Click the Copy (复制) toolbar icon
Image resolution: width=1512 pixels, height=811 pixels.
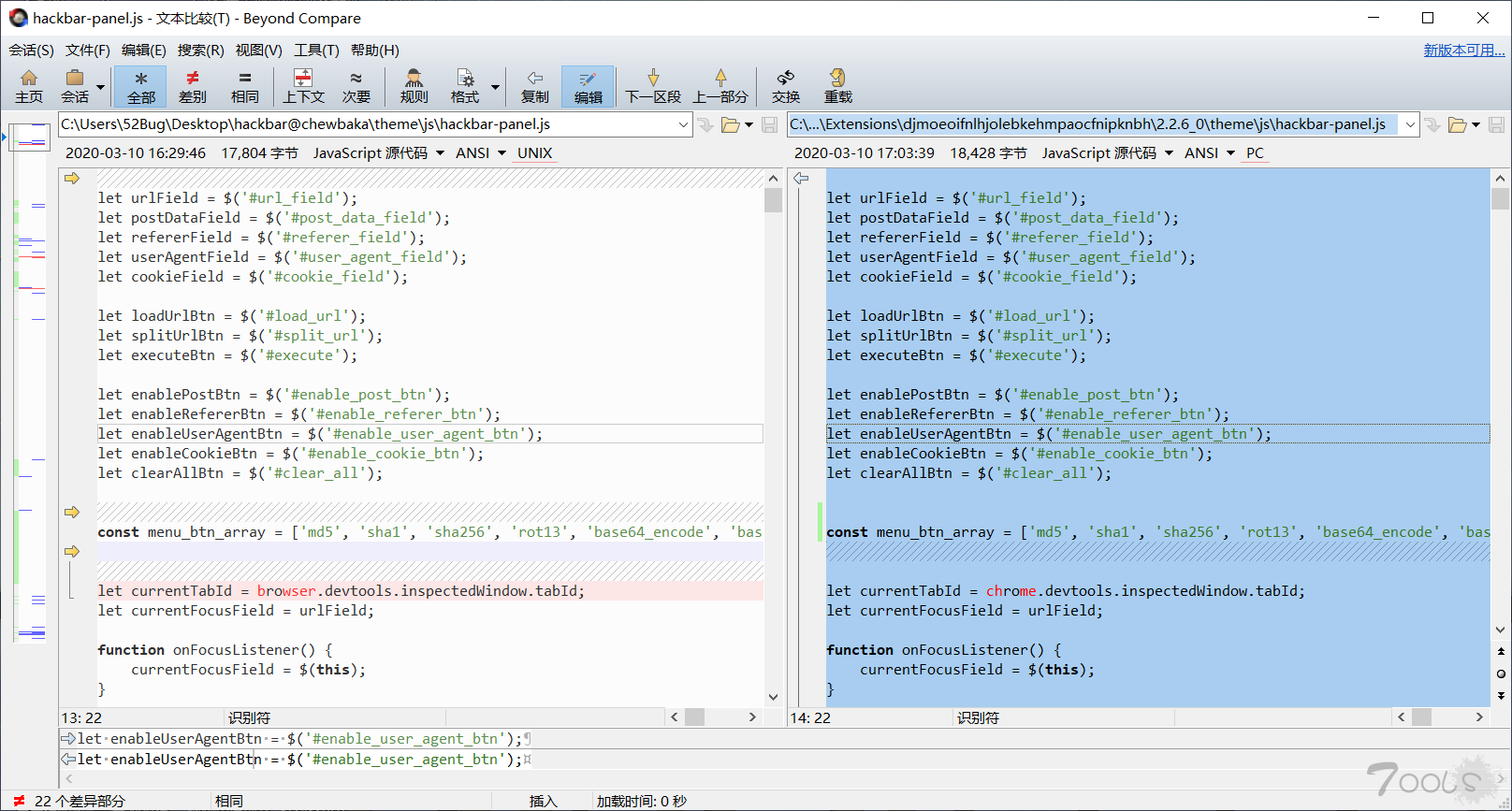click(535, 86)
